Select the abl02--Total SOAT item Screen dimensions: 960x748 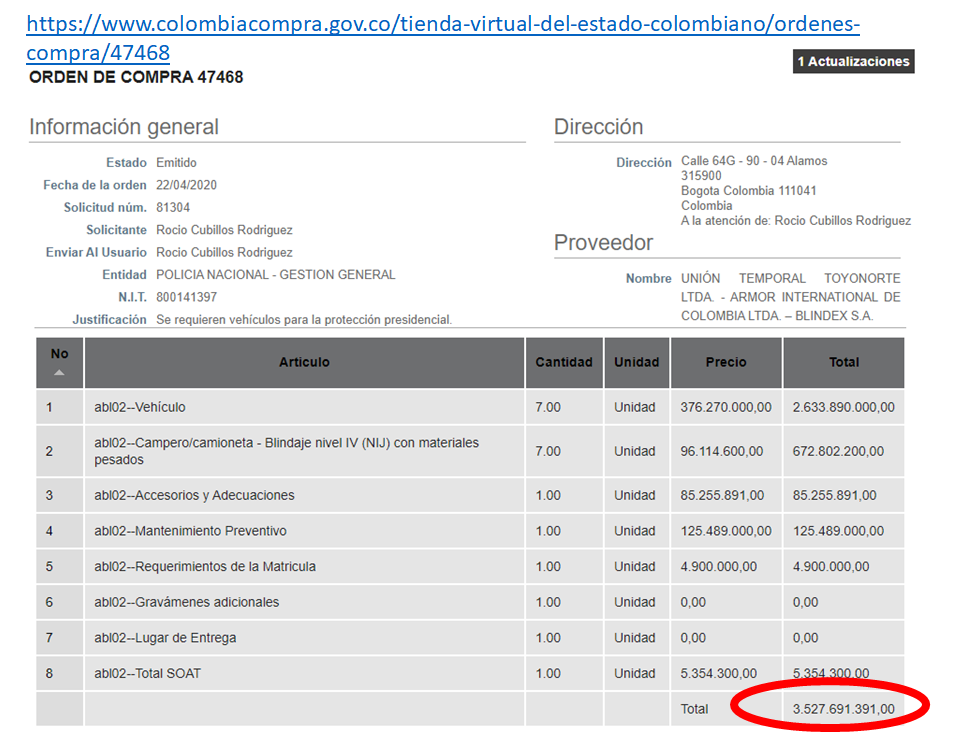pos(147,674)
